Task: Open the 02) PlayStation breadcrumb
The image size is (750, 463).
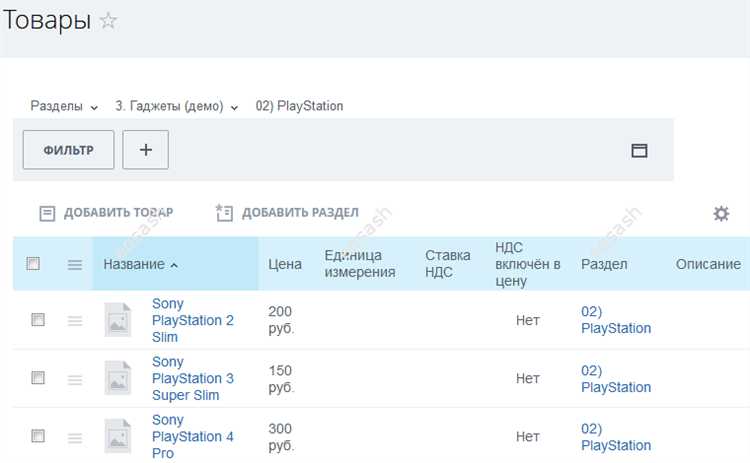Action: [299, 106]
